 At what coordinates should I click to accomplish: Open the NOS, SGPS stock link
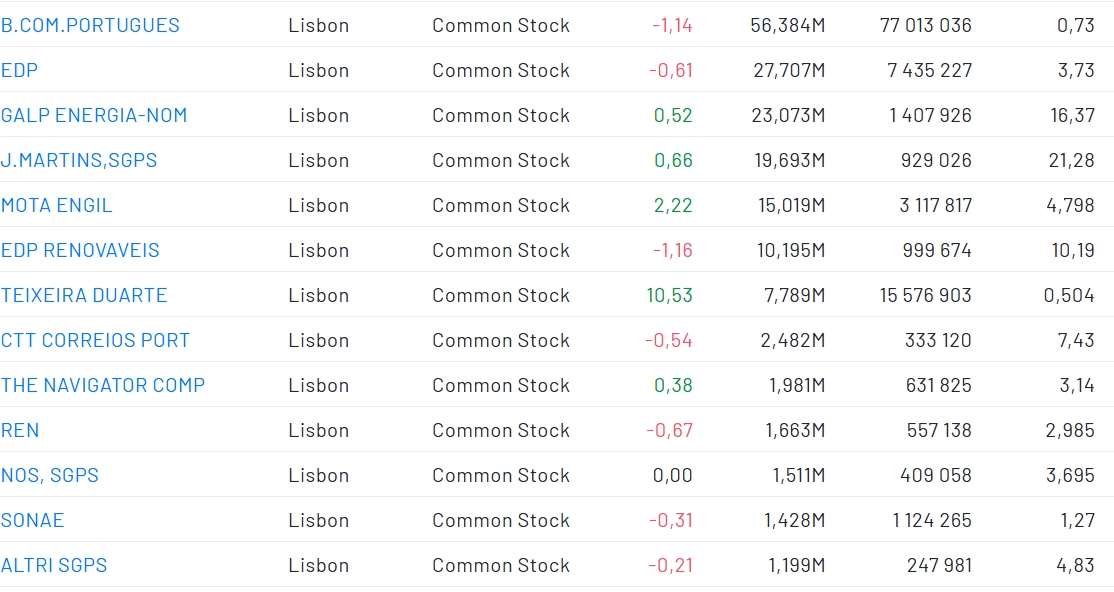coord(50,475)
